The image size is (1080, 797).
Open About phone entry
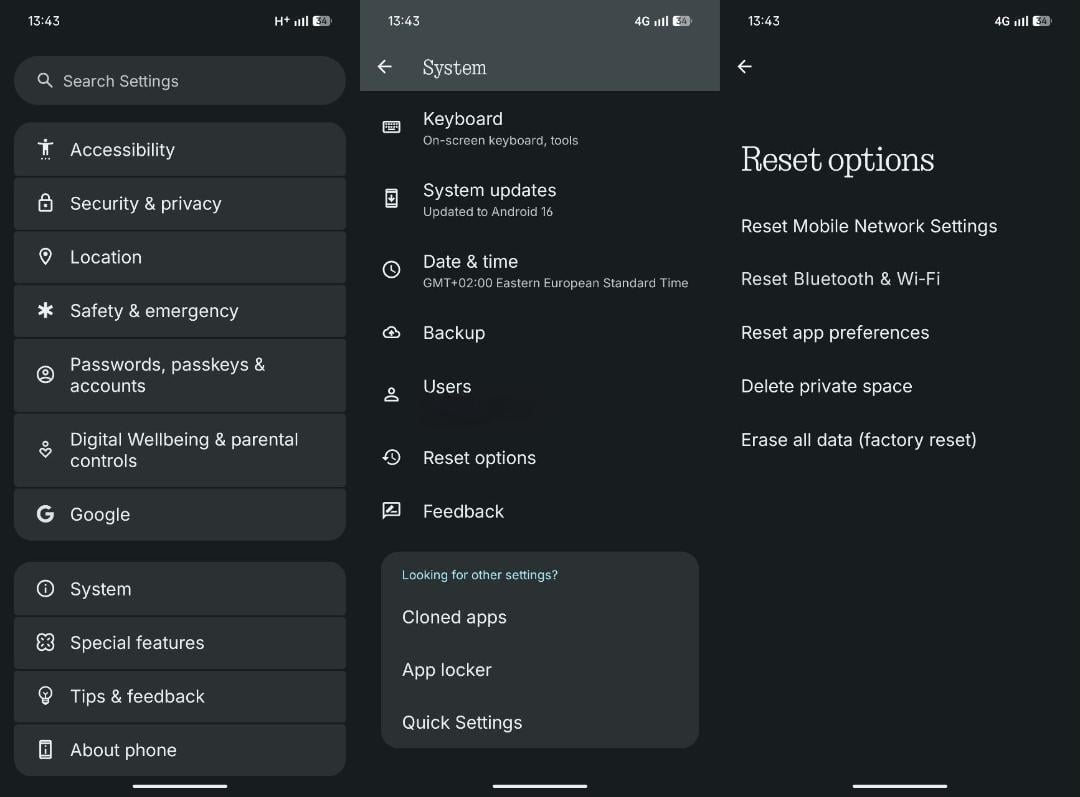tap(180, 749)
